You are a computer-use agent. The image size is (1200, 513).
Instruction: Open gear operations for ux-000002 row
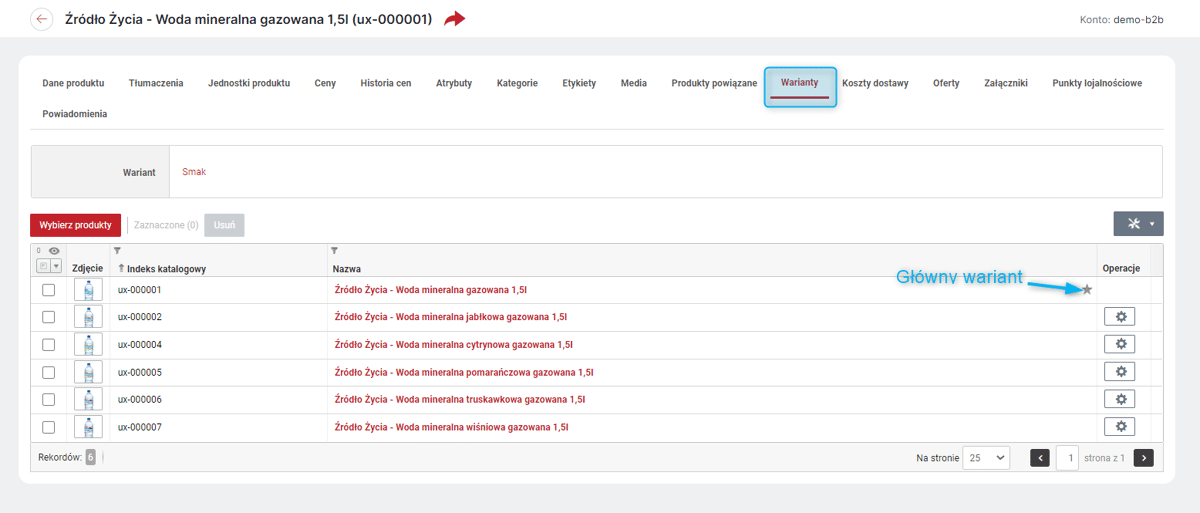(1120, 316)
